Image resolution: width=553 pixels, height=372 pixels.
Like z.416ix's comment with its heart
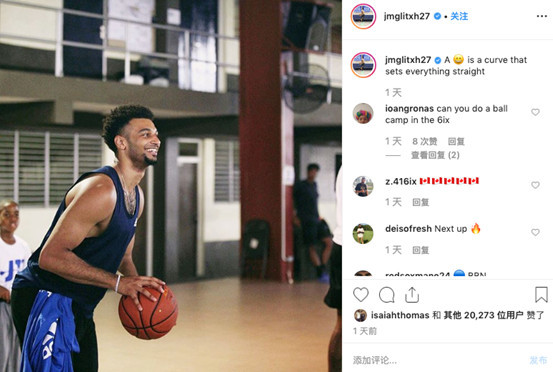535,185
